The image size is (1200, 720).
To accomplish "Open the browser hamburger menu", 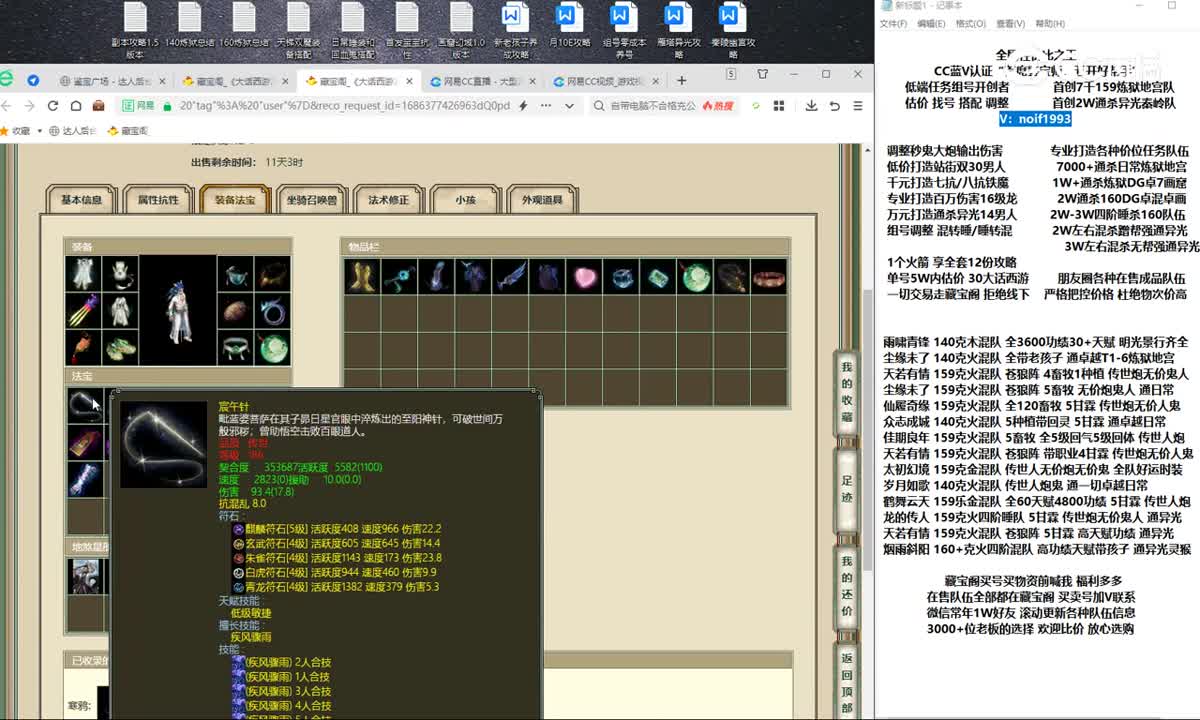I will point(858,105).
